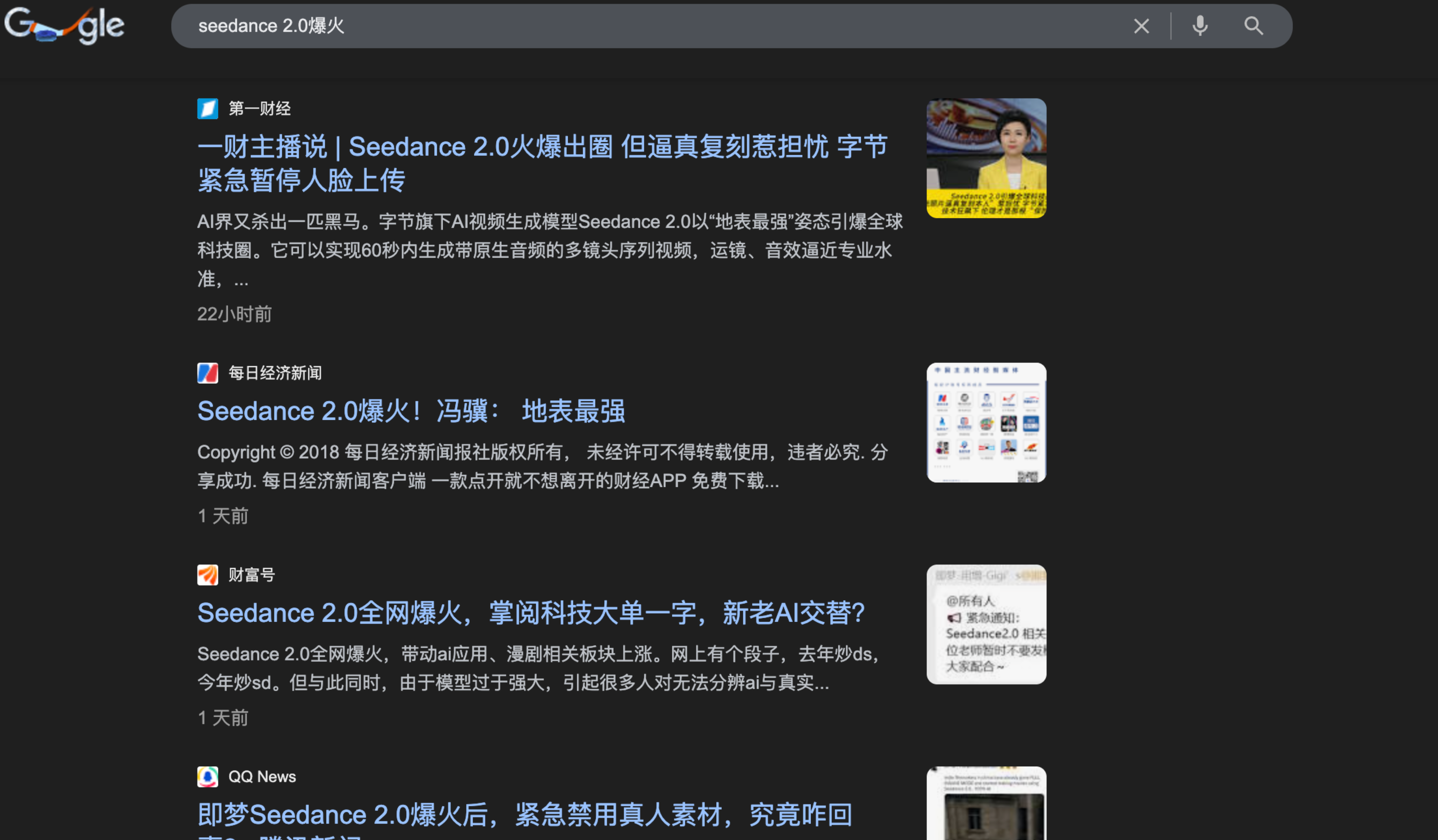Screen dimensions: 1438x840
Task: Click the 每日经济新闻 source name
Action: click(x=275, y=373)
